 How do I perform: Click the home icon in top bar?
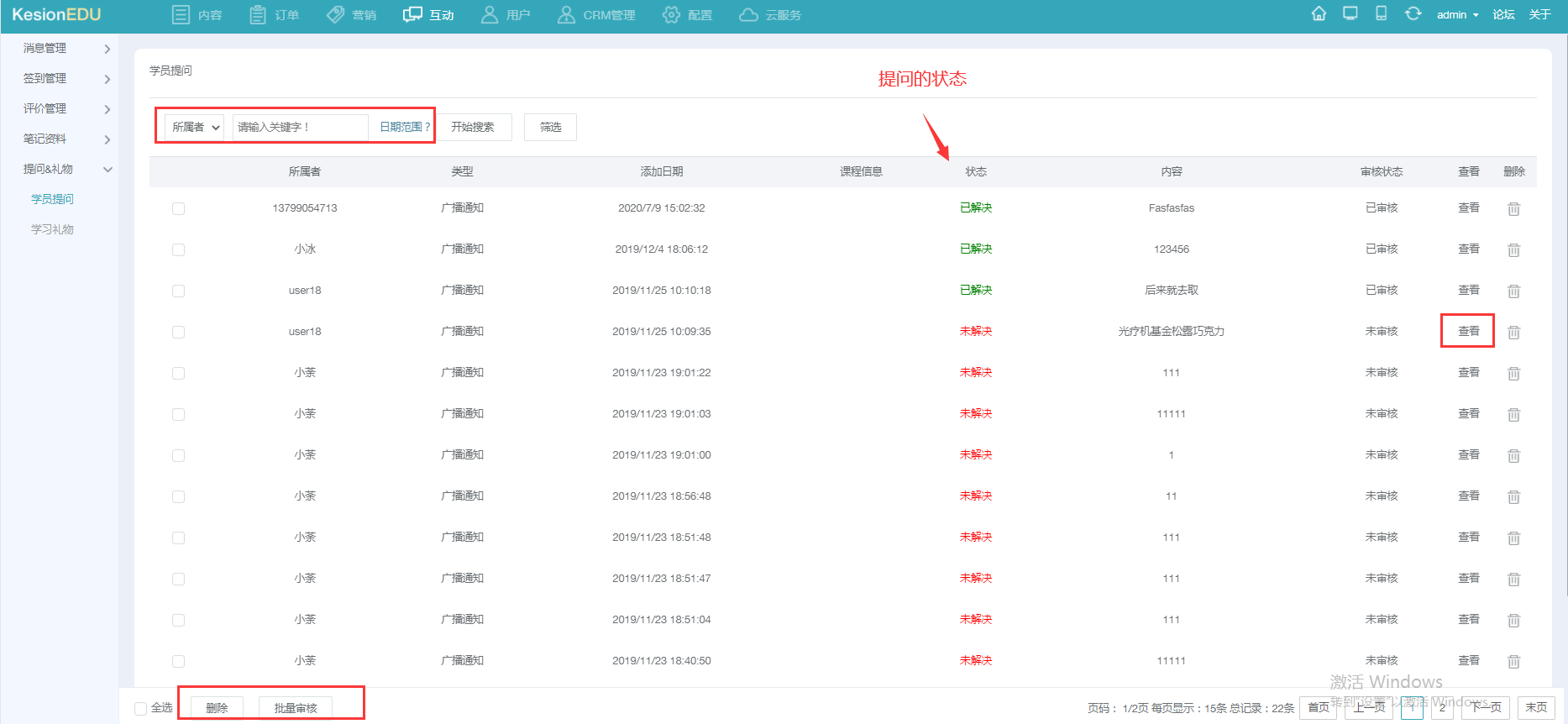(x=1319, y=14)
